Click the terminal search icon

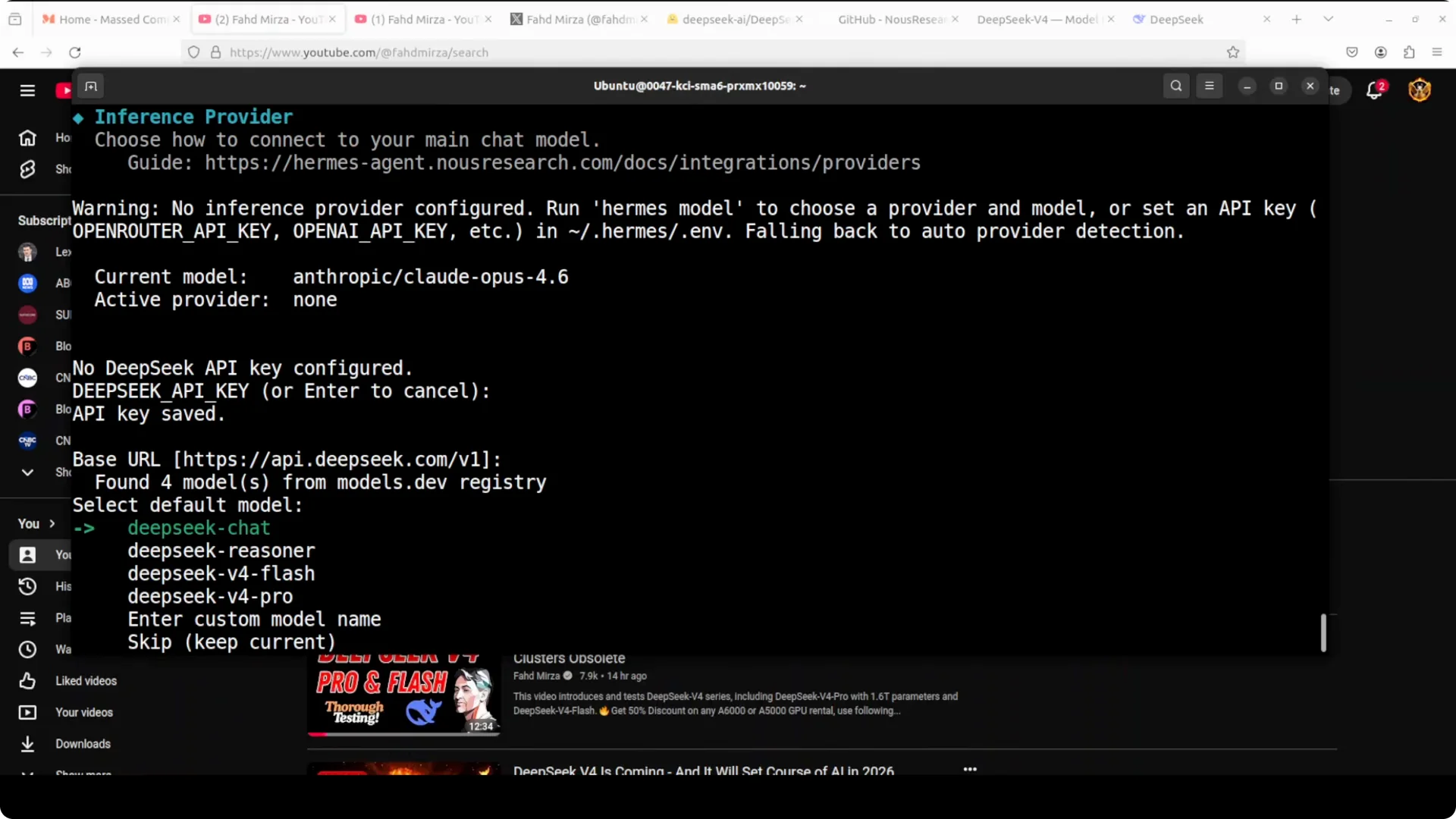click(x=1176, y=86)
